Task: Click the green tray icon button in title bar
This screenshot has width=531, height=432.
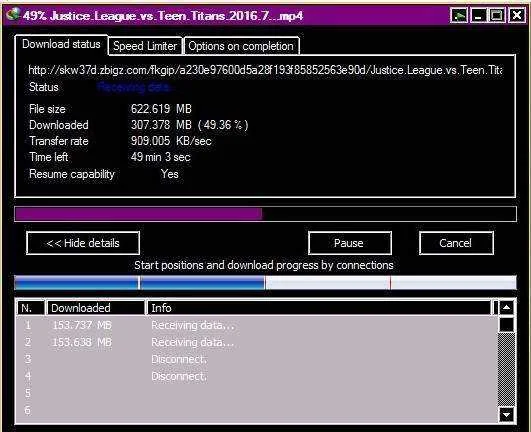Action: tap(459, 16)
